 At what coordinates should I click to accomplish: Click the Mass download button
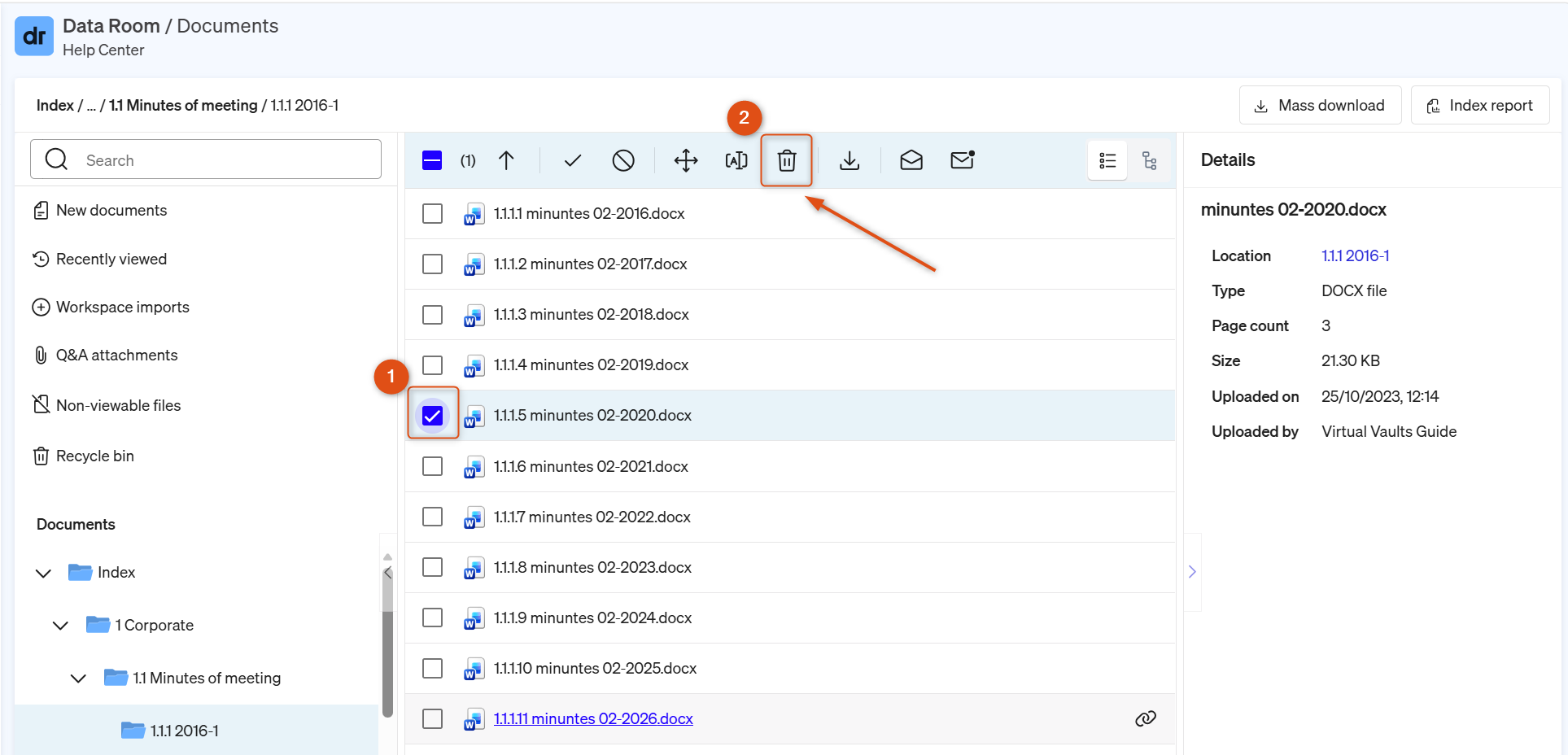[1320, 105]
